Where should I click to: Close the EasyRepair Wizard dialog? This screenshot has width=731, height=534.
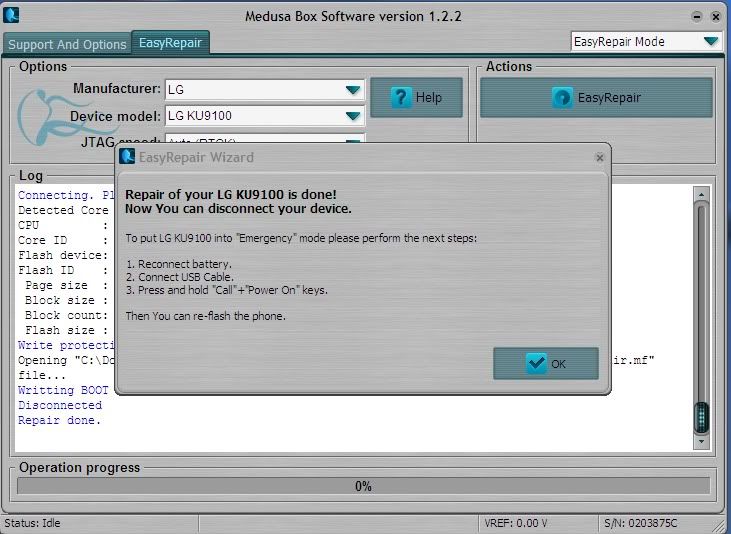[x=600, y=158]
